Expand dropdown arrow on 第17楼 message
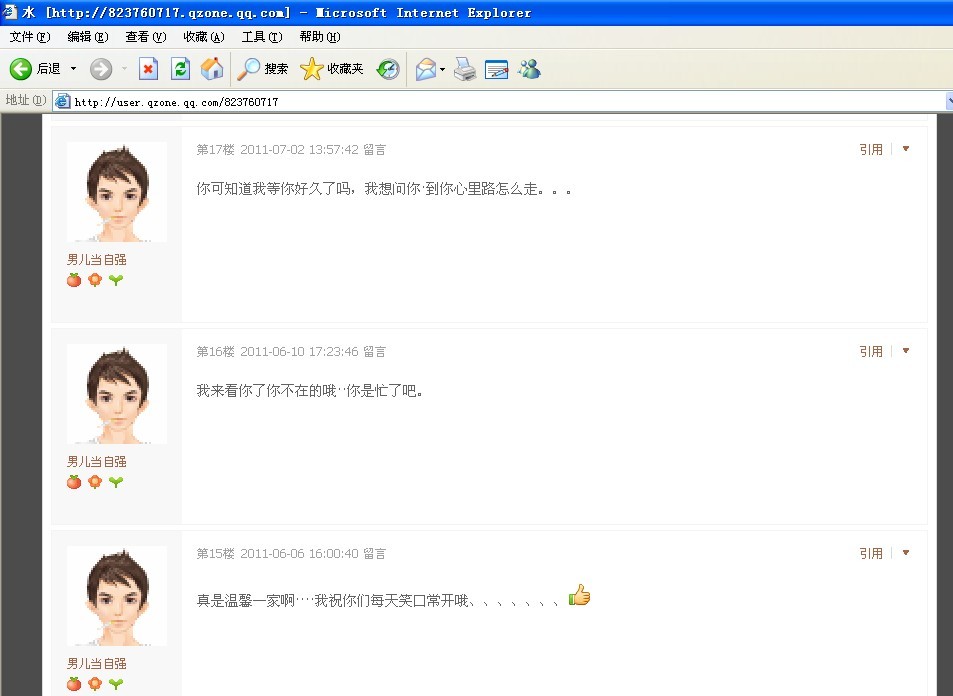Image resolution: width=953 pixels, height=696 pixels. pyautogui.click(x=906, y=149)
